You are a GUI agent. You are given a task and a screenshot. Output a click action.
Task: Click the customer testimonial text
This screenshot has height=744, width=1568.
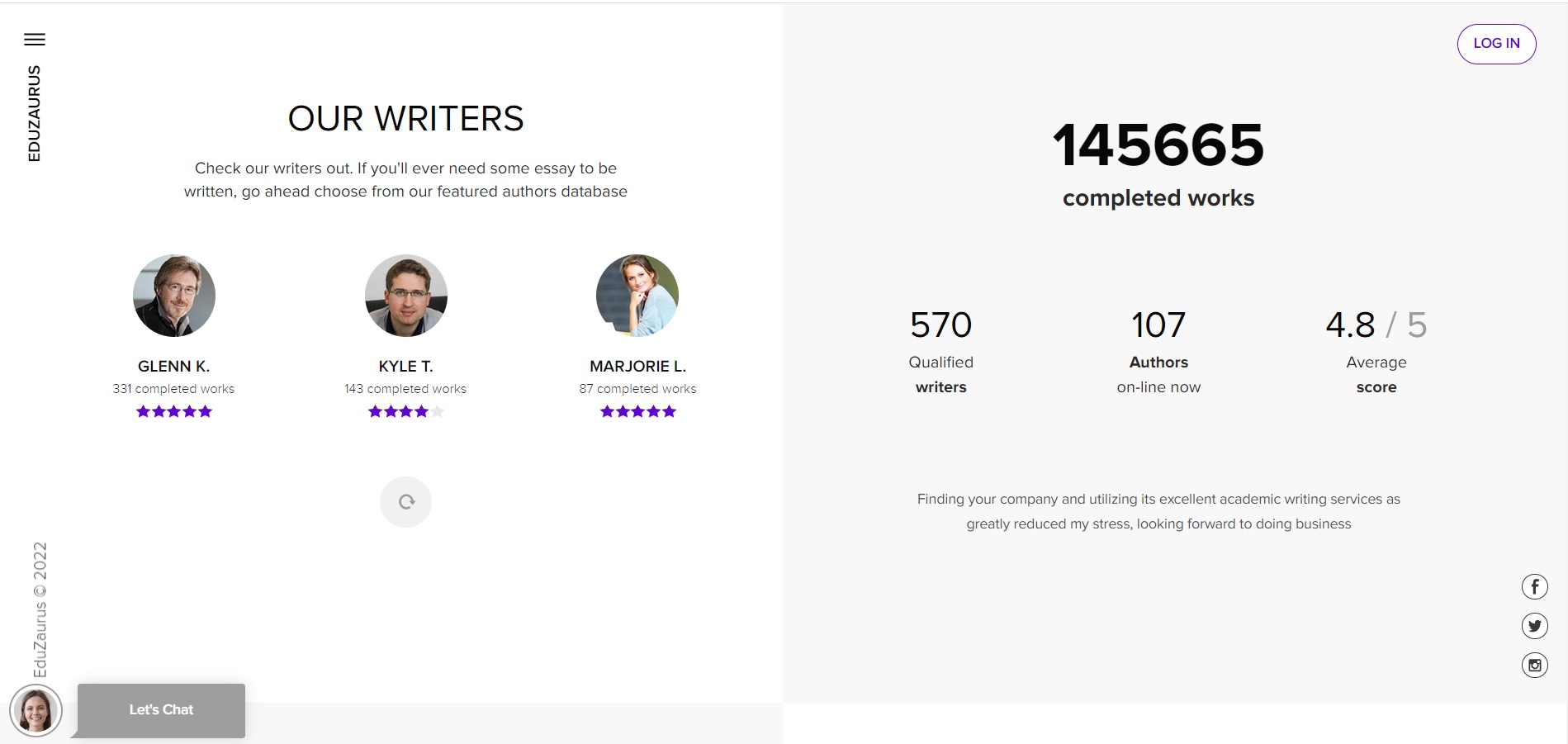pyautogui.click(x=1158, y=511)
